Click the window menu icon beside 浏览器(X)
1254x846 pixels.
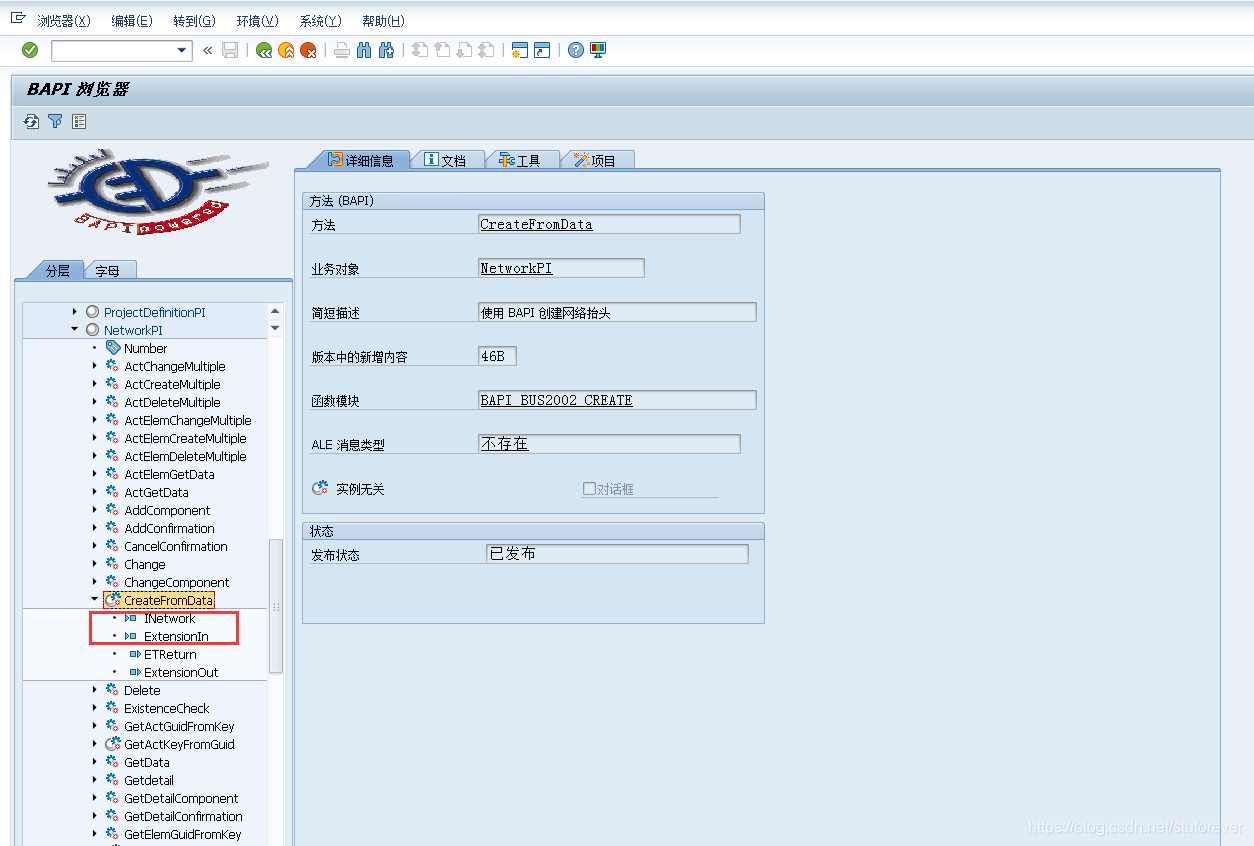tap(18, 19)
